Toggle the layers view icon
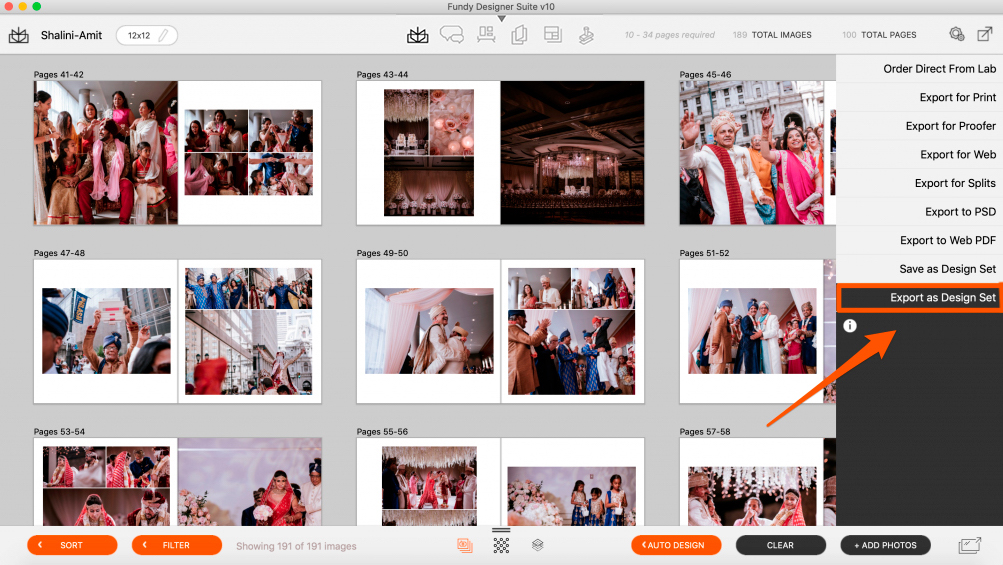Screen dimensions: 1003x565 (x=537, y=545)
